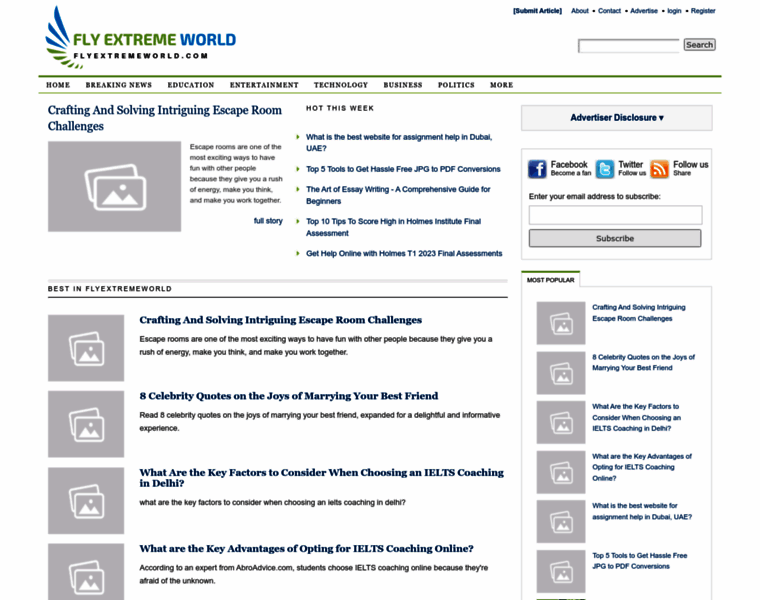Screen dimensions: 760x600
Task: Open Most Popular IELTS Coaching in Delhi link
Action: (x=636, y=417)
